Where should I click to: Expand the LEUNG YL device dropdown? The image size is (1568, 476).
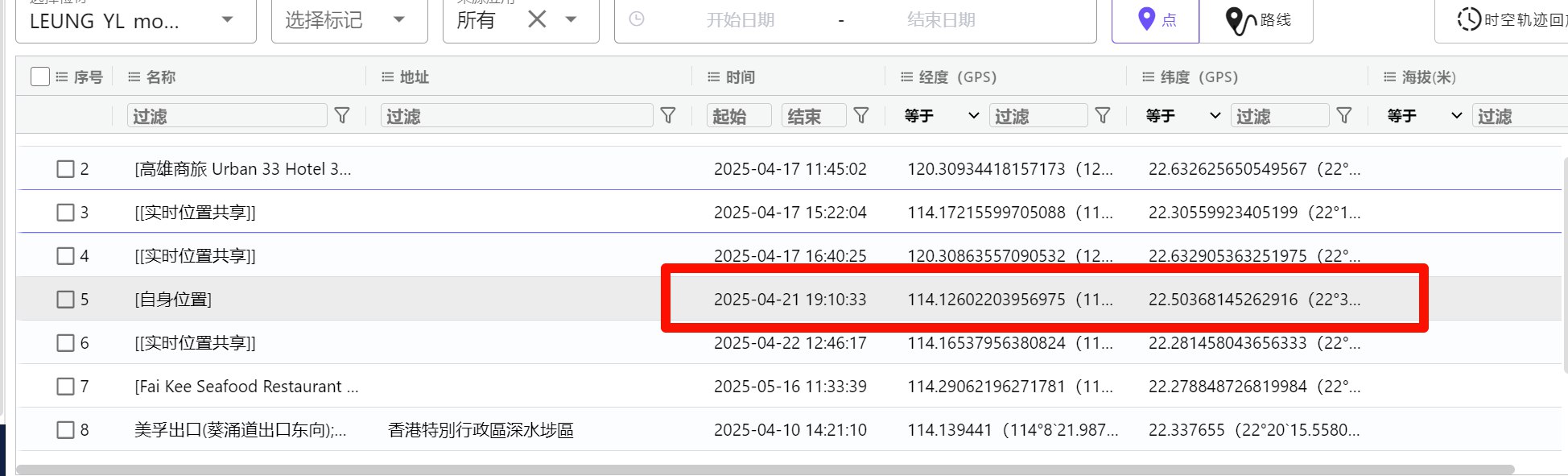point(227,20)
